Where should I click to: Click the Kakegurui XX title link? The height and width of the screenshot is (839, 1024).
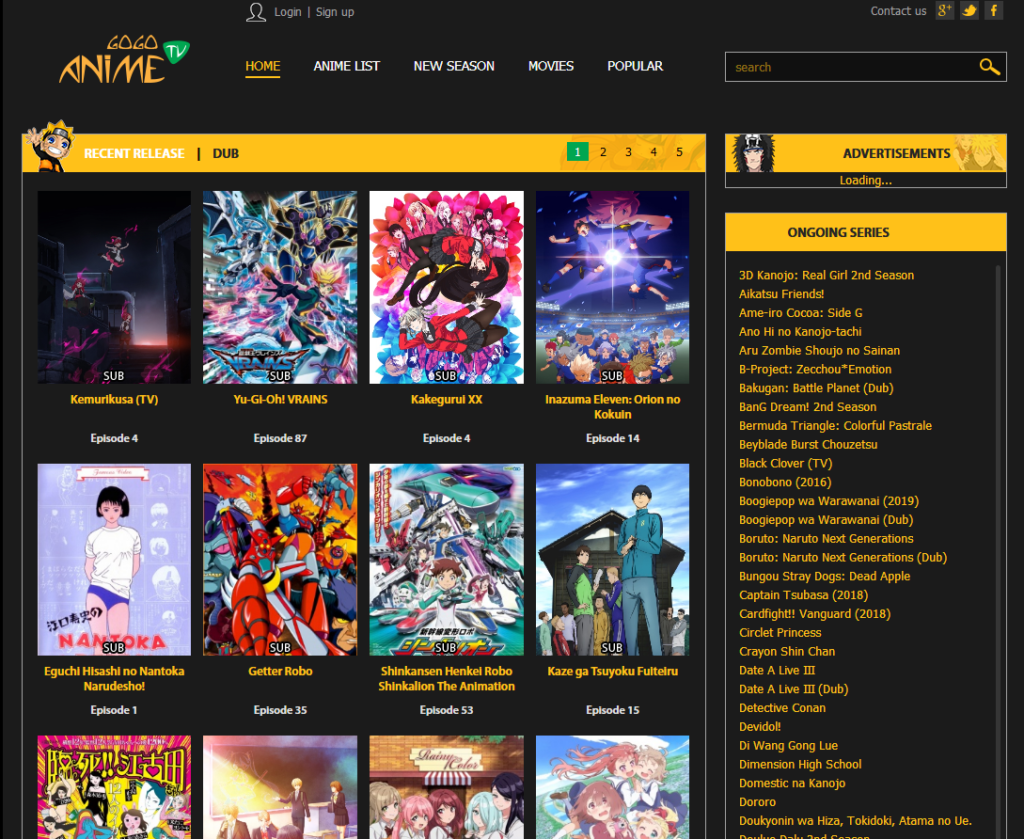click(x=447, y=399)
